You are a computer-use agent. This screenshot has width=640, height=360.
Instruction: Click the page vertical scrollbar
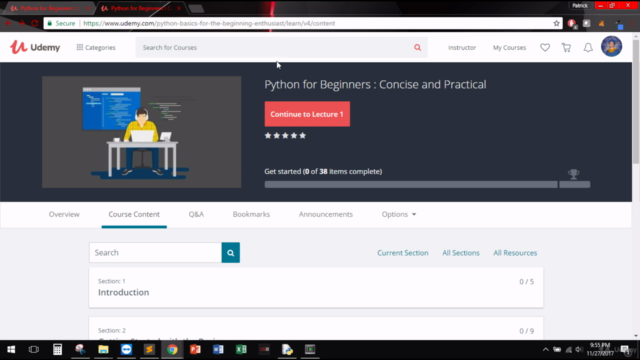click(636, 102)
